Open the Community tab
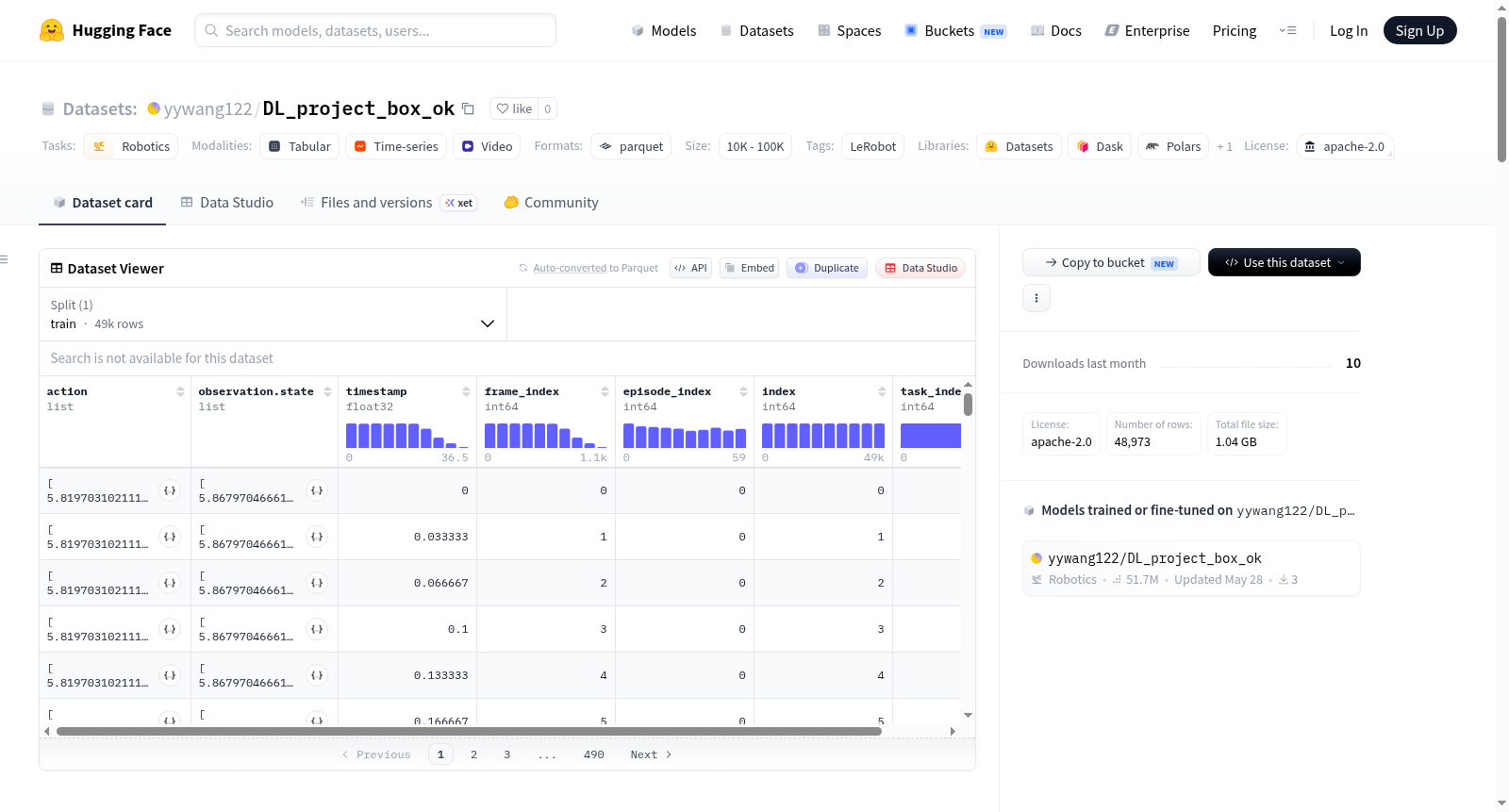1509x812 pixels. [x=552, y=203]
